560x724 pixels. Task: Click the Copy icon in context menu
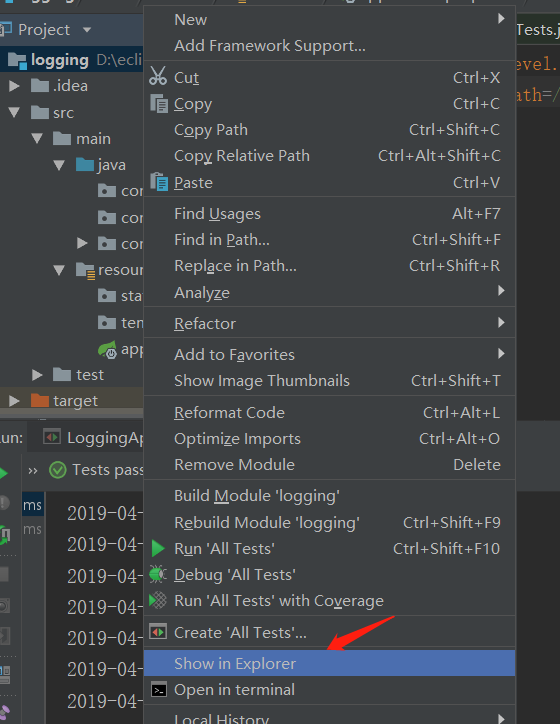(159, 103)
